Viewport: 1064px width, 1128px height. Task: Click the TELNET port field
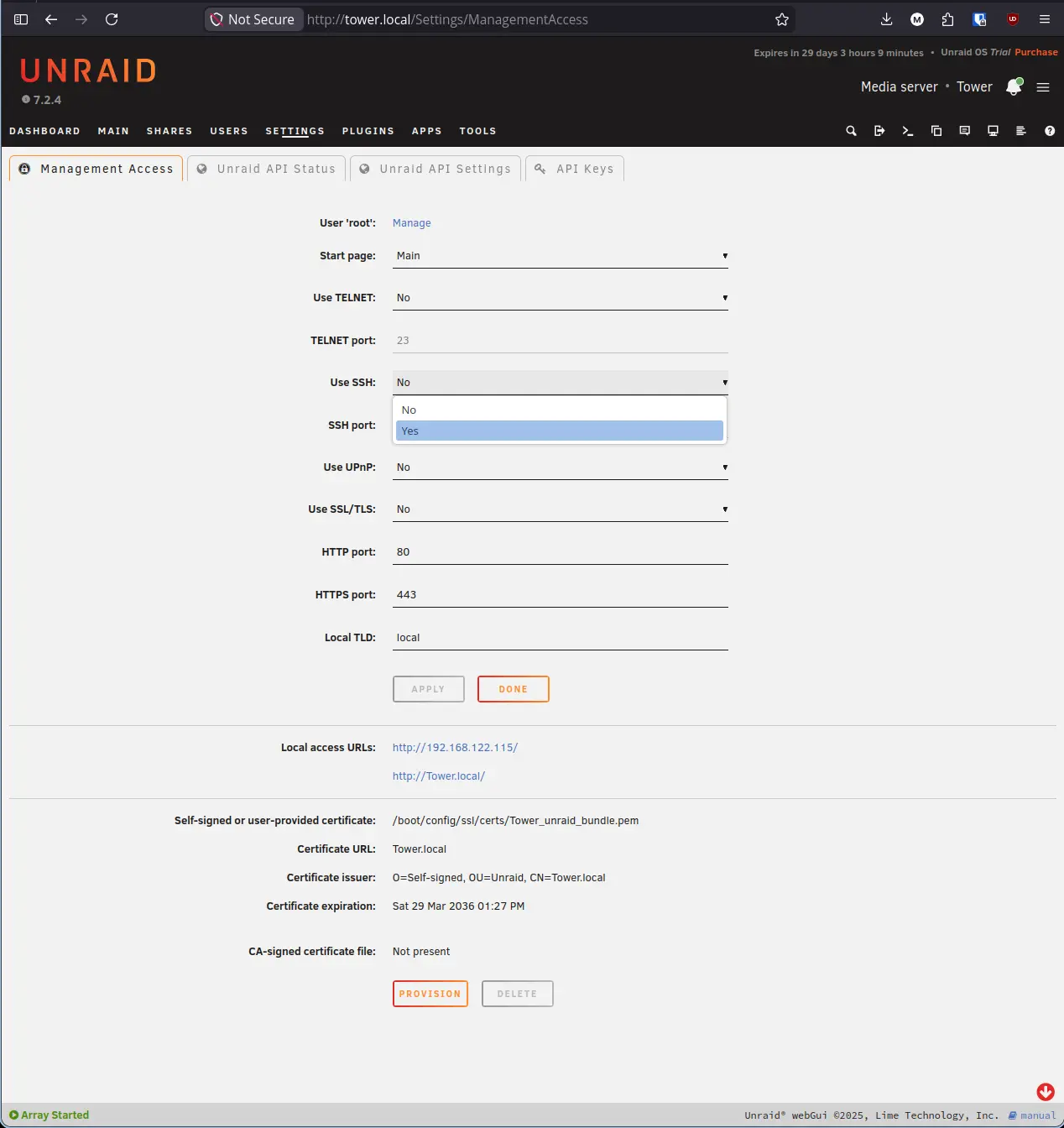[561, 341]
